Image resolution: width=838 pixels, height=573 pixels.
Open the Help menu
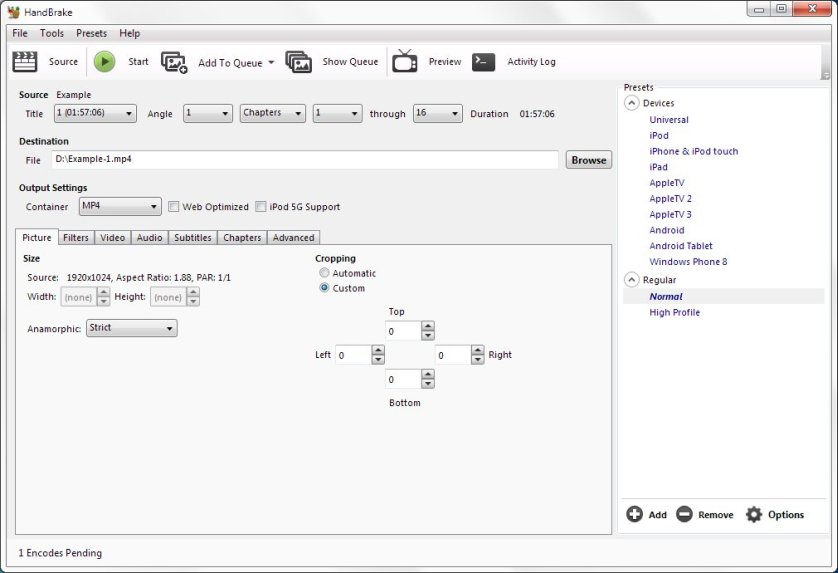tap(129, 33)
